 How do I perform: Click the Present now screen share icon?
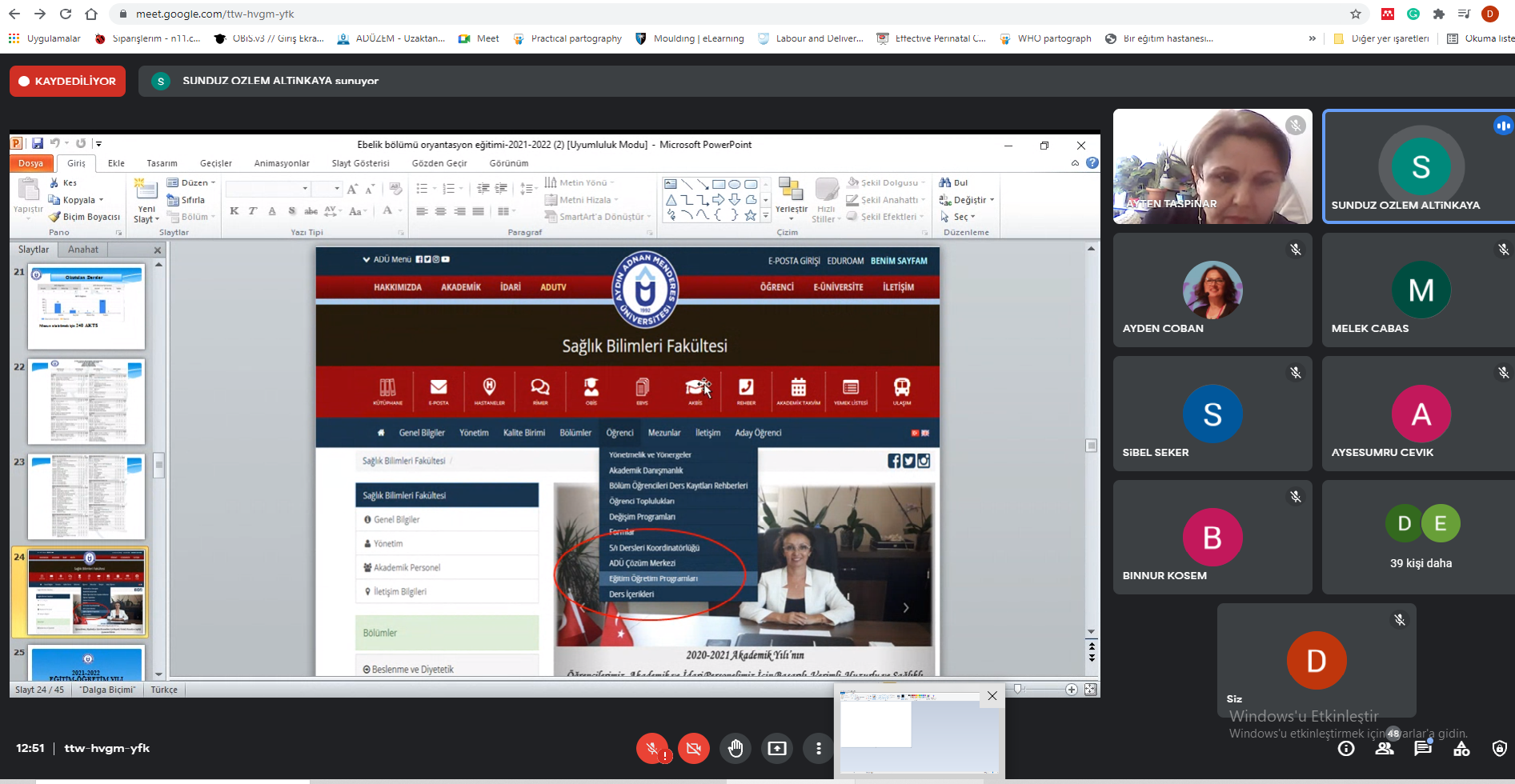point(777,749)
